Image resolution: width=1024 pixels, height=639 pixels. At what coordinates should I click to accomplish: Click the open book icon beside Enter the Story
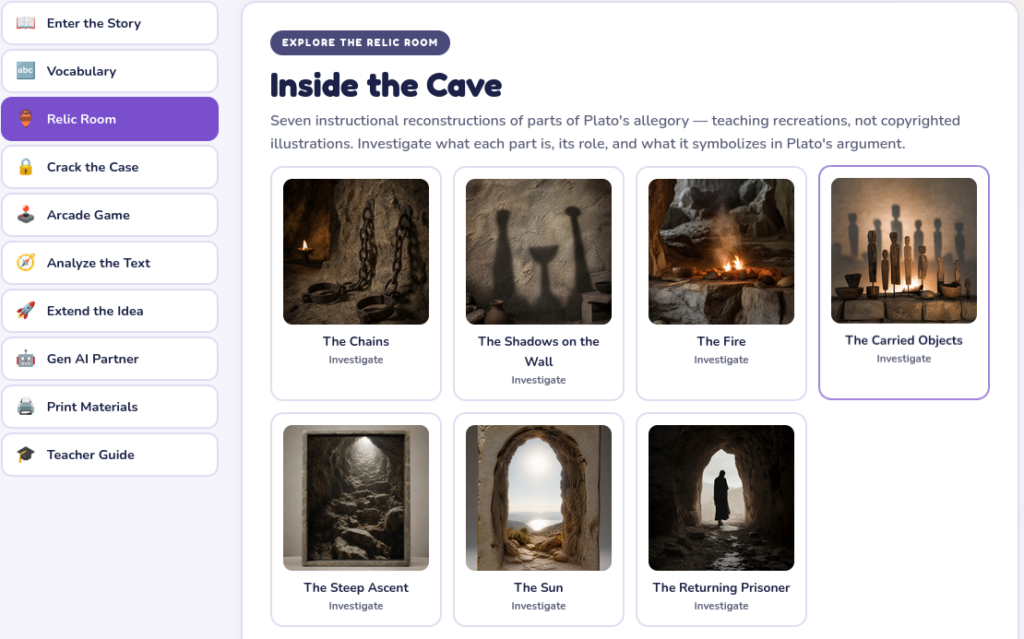25,23
